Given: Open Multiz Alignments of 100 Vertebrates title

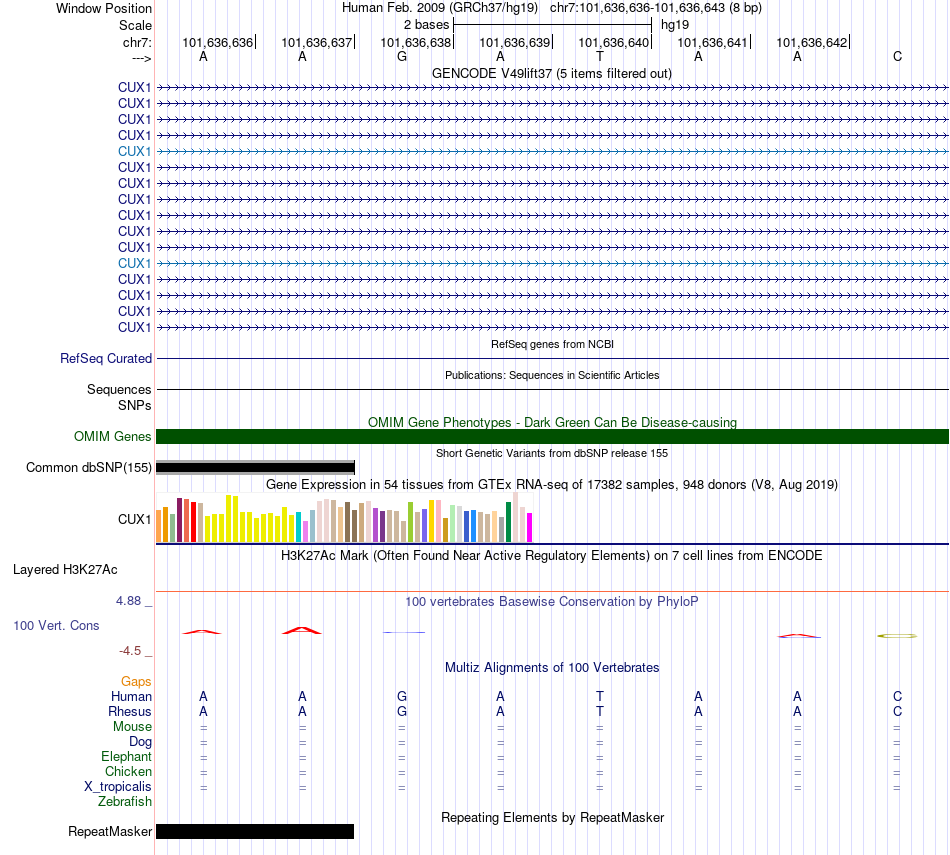Looking at the screenshot, I should [x=552, y=668].
